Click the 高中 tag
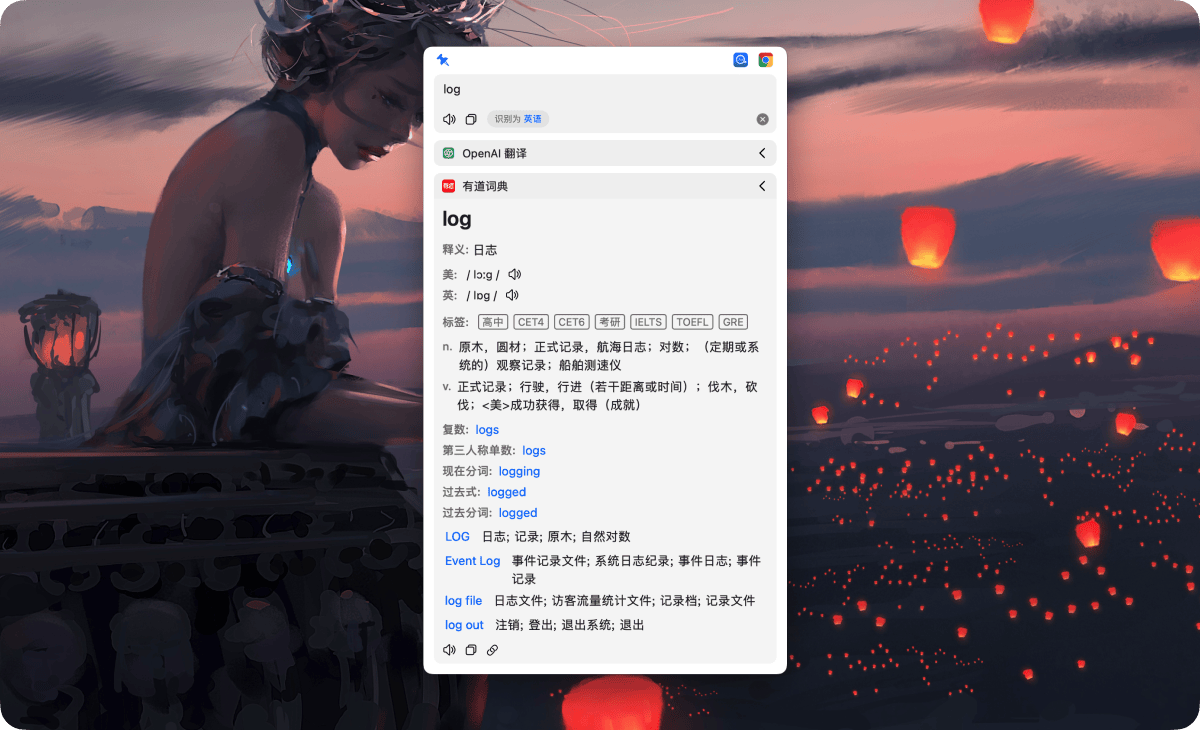This screenshot has height=730, width=1200. tap(493, 322)
